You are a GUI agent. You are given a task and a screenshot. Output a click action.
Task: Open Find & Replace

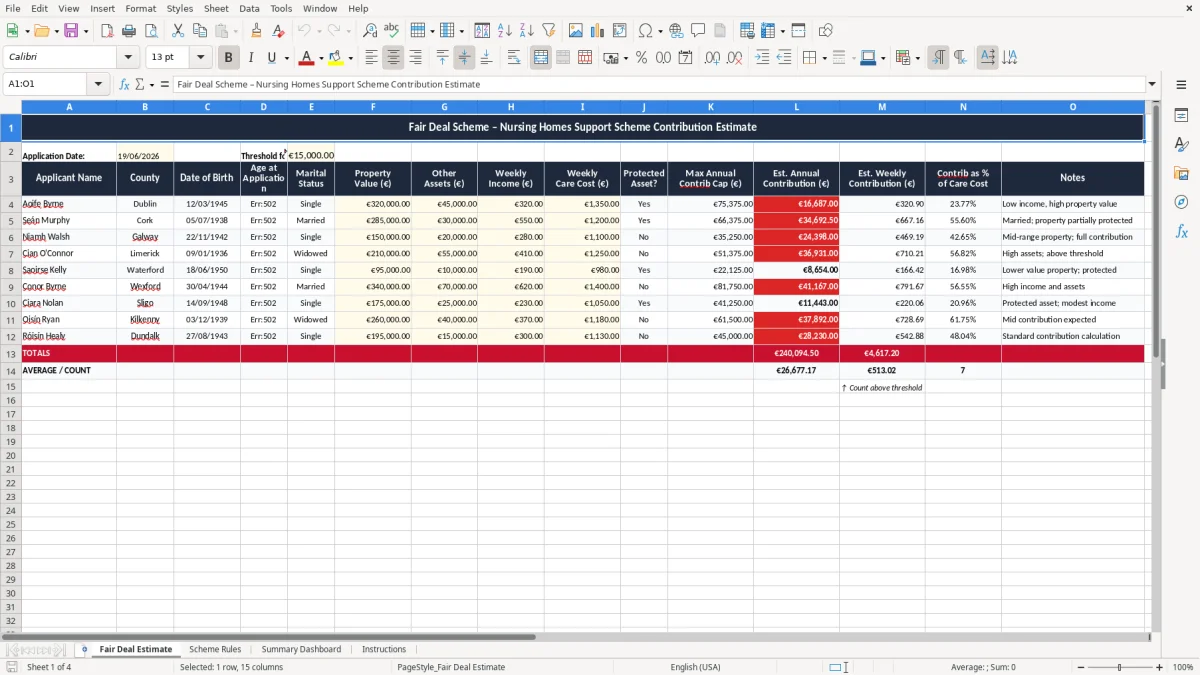point(370,31)
